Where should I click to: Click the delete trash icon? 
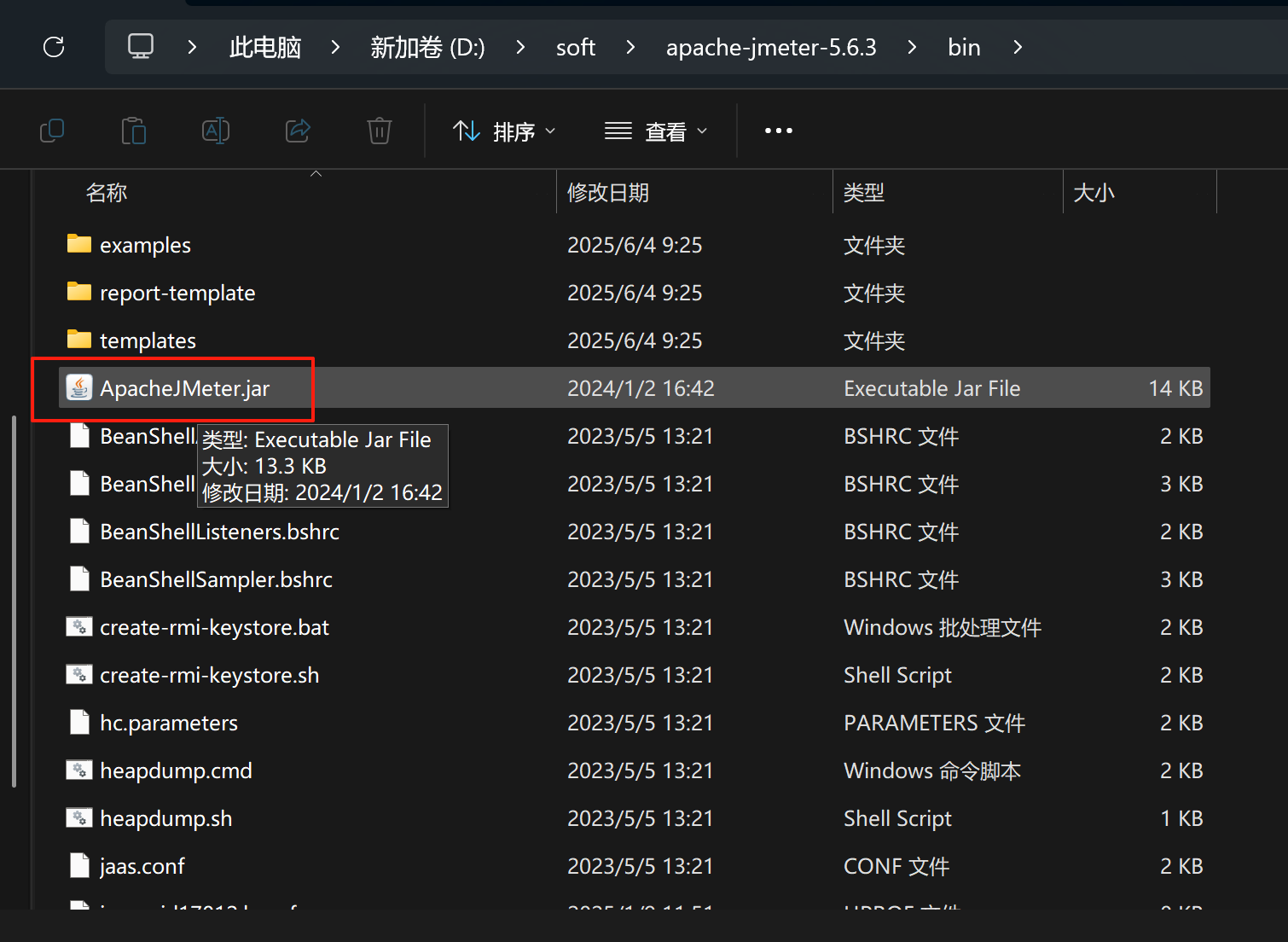[x=380, y=131]
